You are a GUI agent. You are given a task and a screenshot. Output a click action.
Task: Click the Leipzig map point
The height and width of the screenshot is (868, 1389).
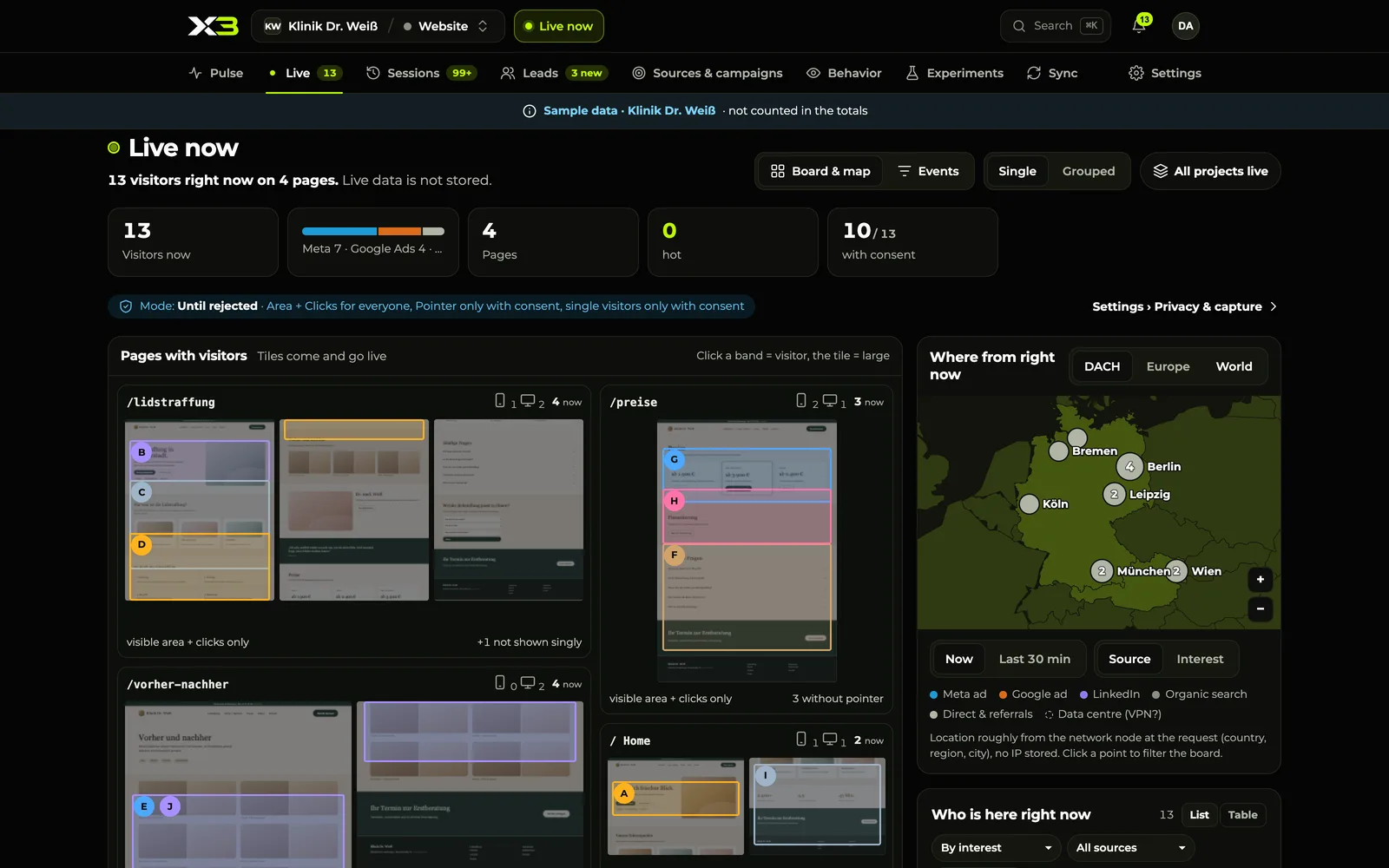(1114, 494)
